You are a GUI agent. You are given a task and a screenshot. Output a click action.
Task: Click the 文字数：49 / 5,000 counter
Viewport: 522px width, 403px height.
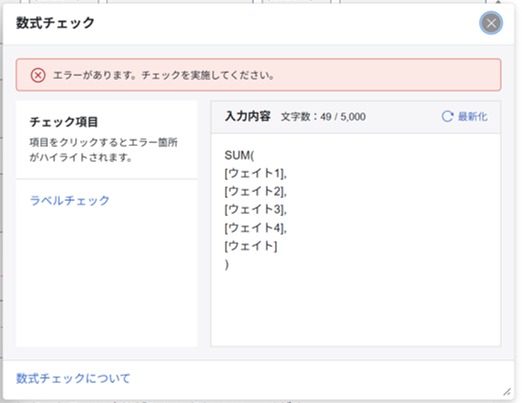(x=323, y=117)
